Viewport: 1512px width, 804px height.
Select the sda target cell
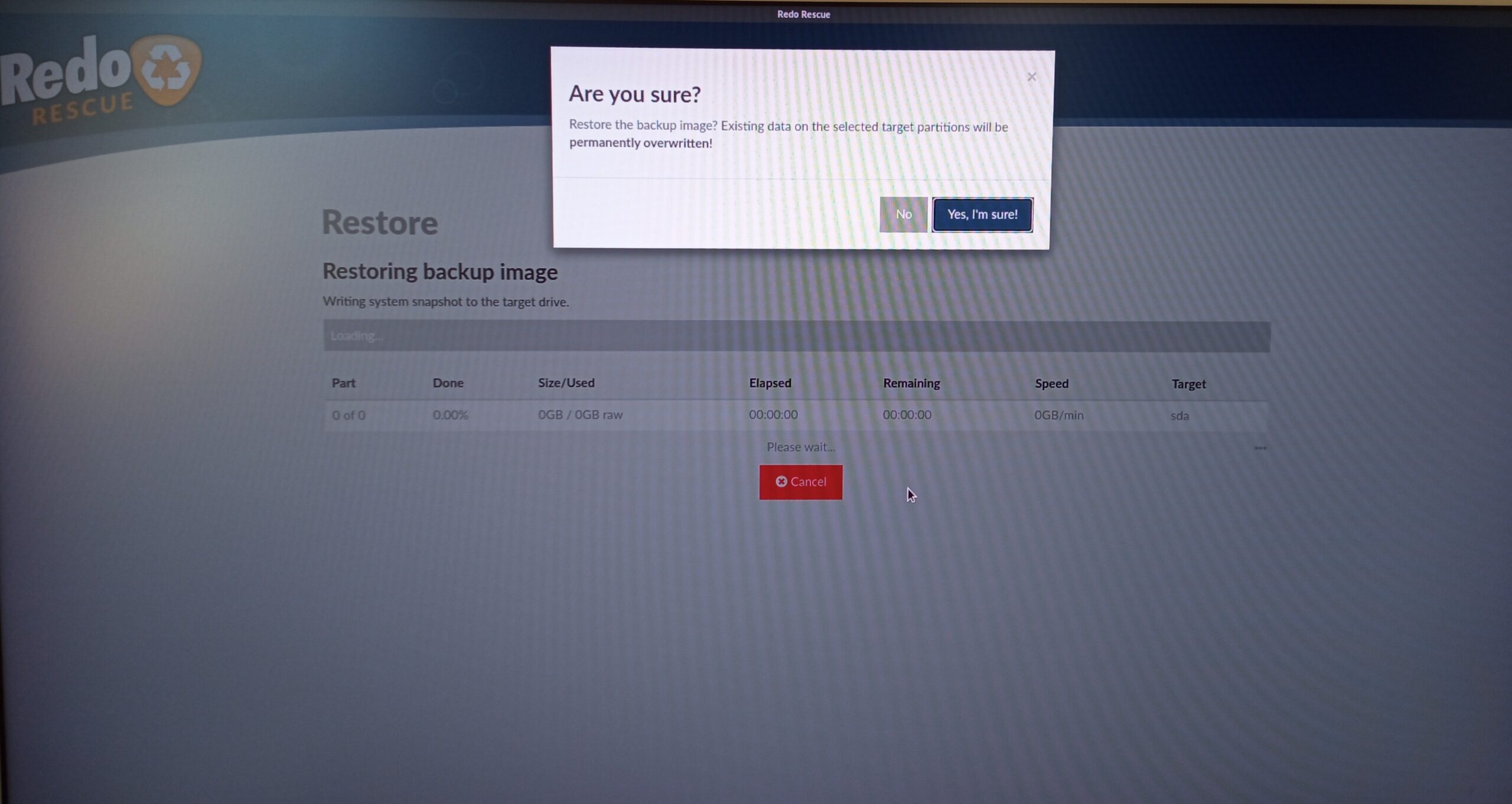pos(1179,416)
